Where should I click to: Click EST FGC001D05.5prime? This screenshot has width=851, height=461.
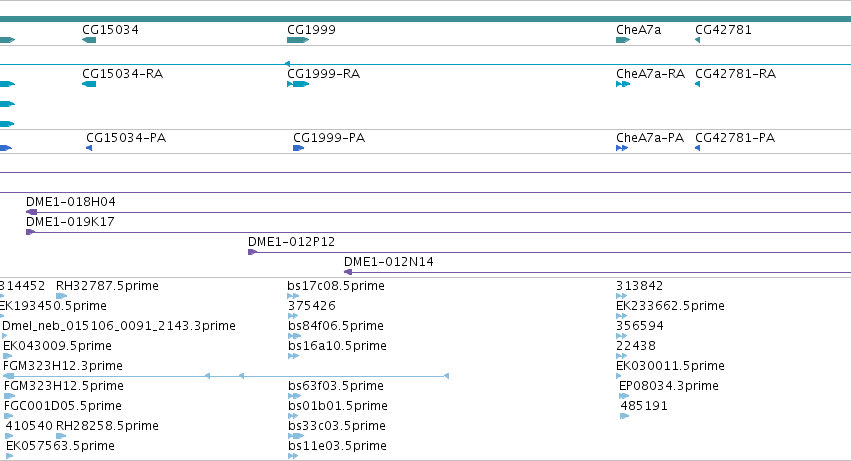pyautogui.click(x=62, y=406)
